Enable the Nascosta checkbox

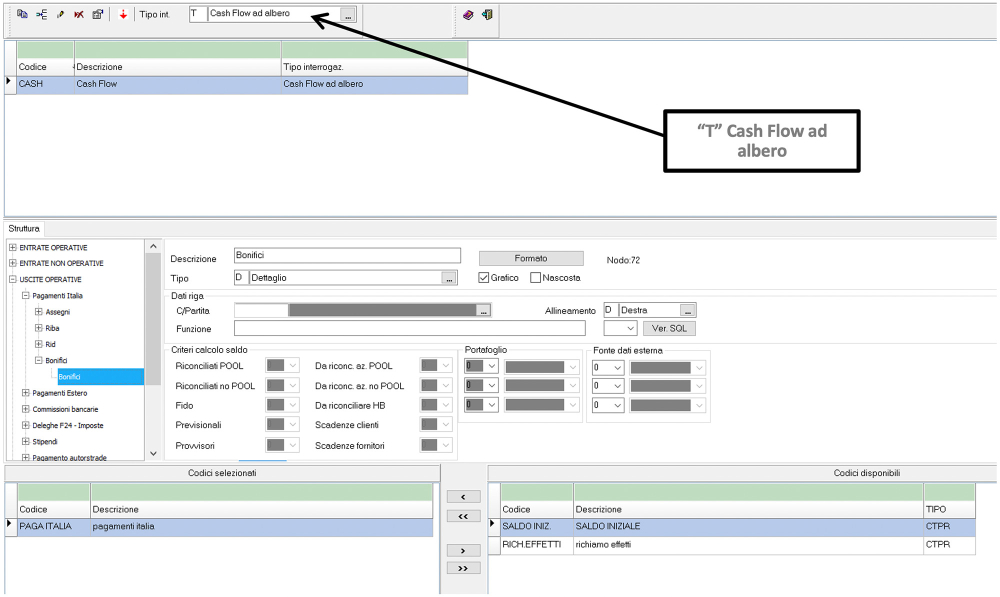coord(533,278)
